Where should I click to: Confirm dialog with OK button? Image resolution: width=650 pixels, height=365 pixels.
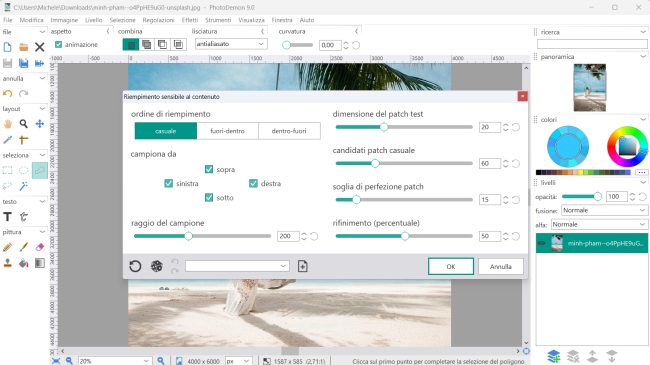pos(451,266)
